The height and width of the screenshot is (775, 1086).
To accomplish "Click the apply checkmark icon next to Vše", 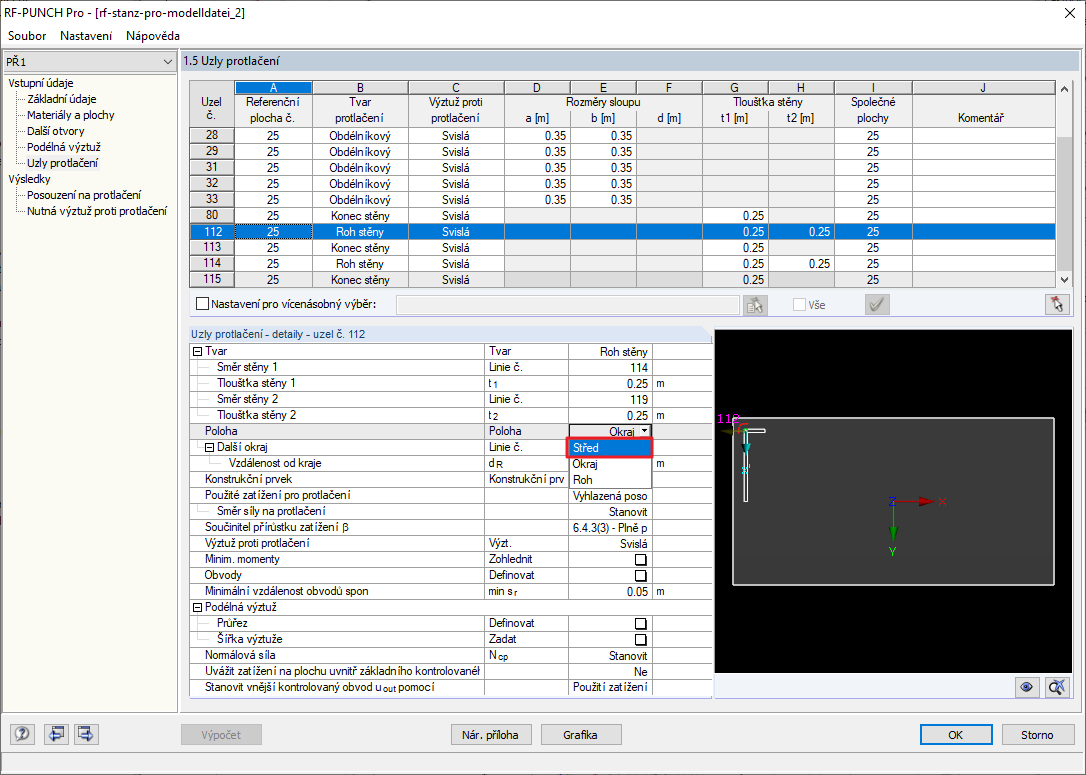I will (x=878, y=305).
